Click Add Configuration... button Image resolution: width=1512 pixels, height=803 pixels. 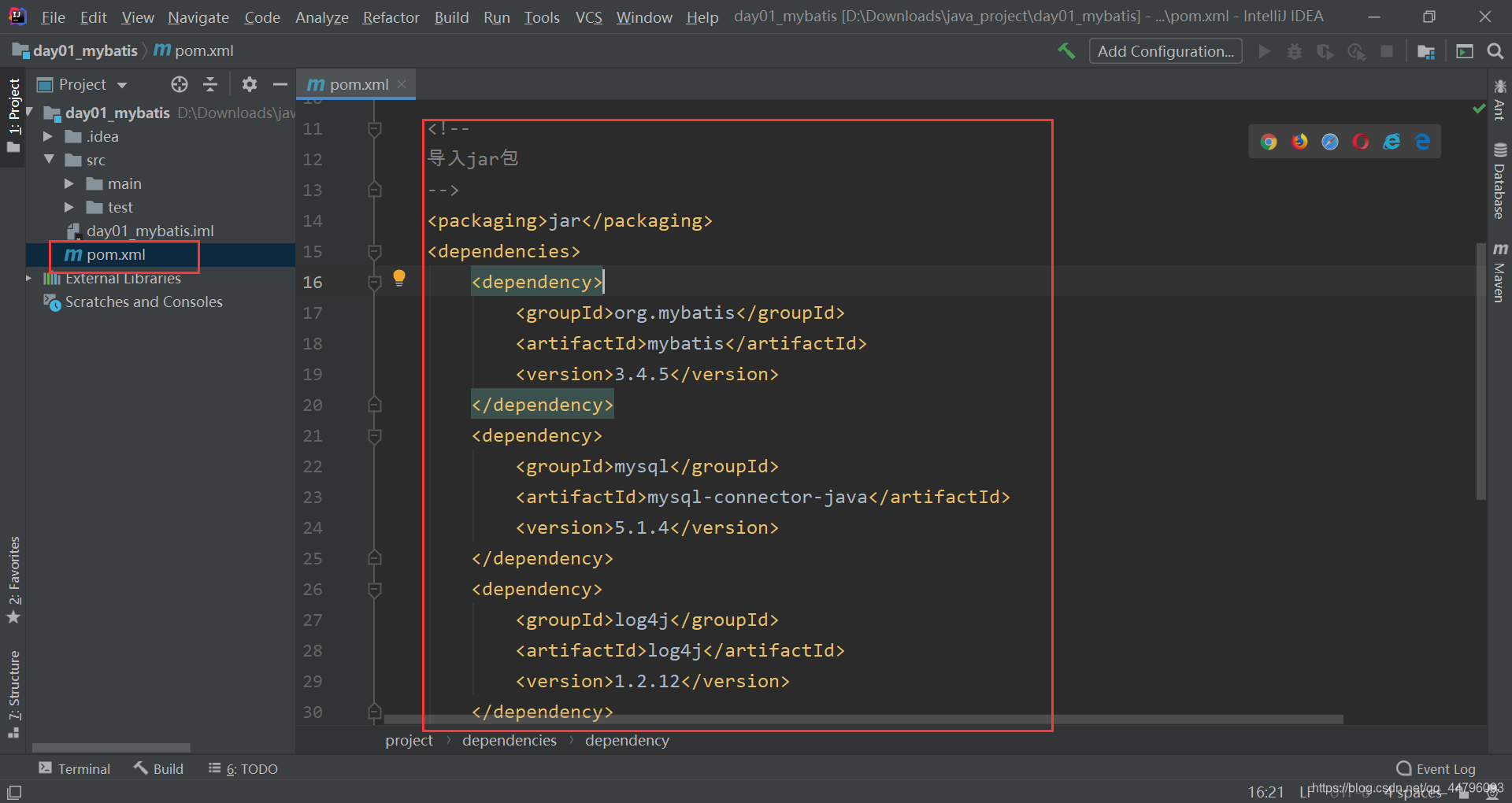1165,51
